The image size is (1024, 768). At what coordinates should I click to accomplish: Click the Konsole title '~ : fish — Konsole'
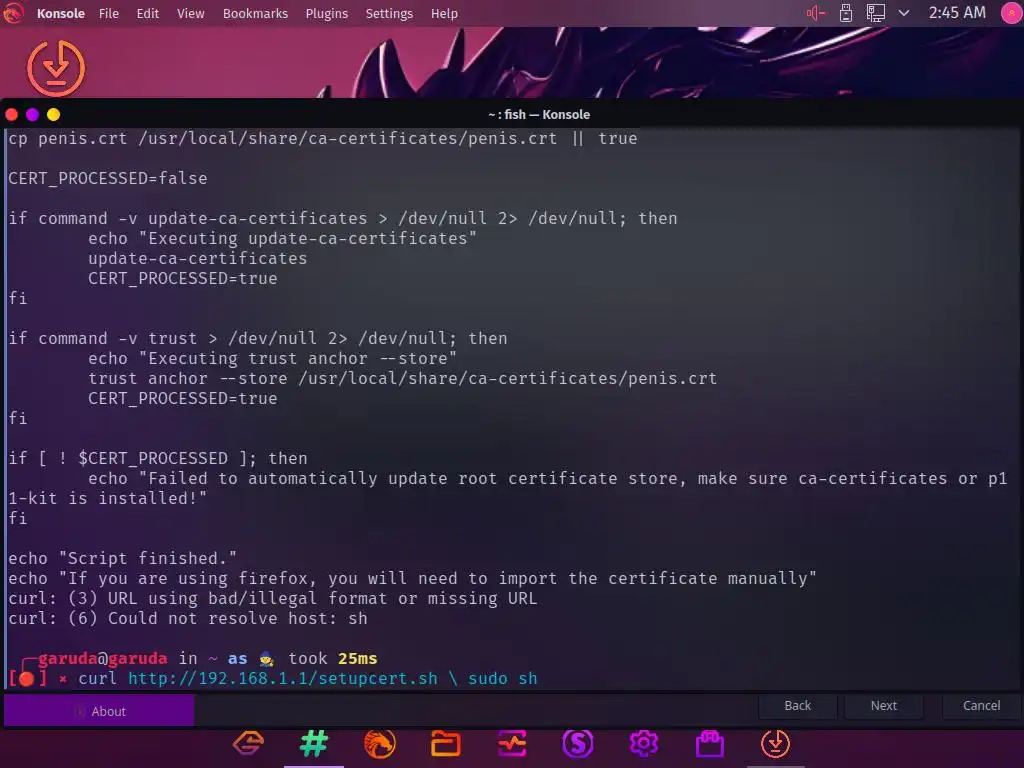point(539,115)
